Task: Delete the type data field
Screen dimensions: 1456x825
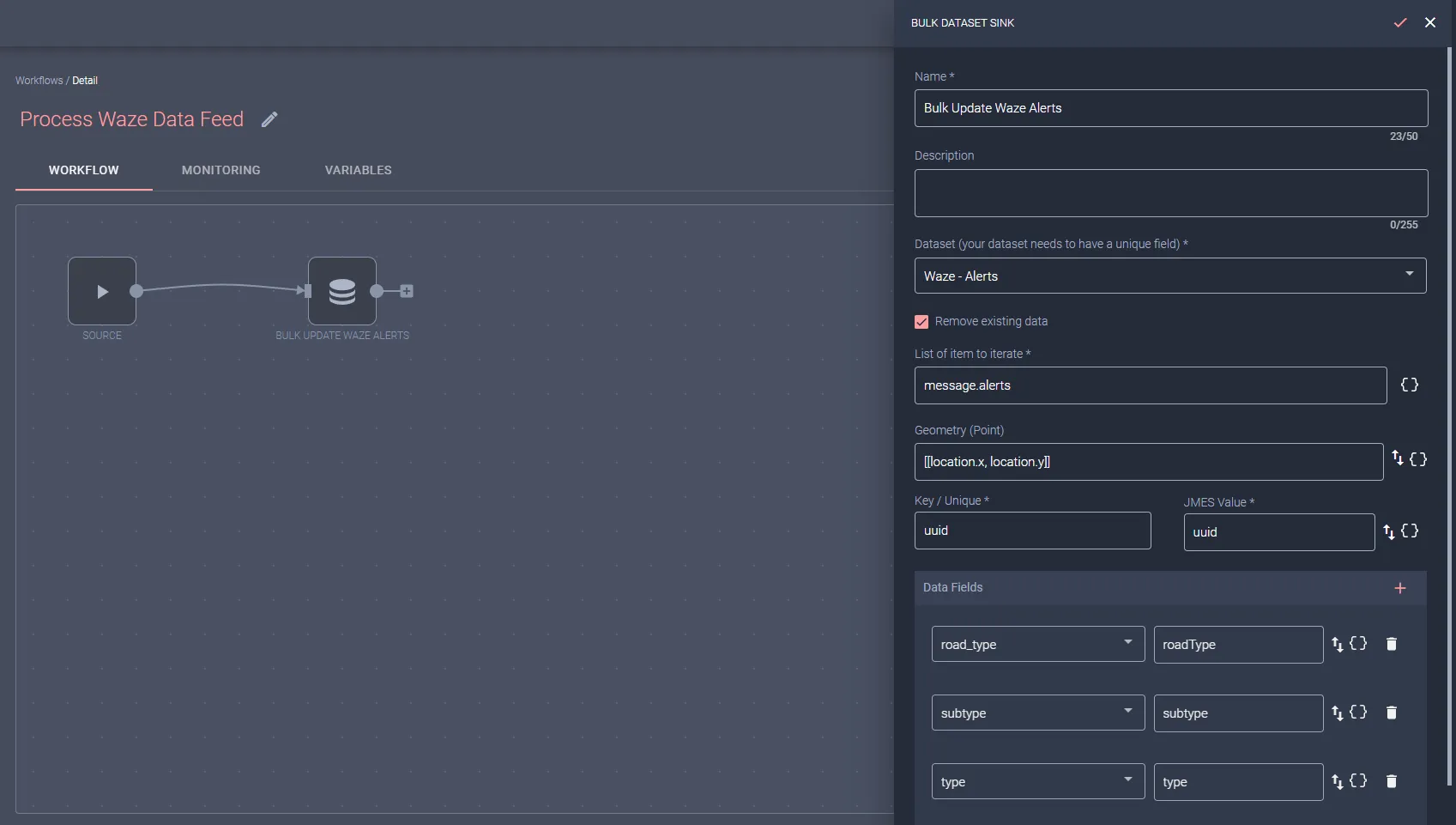Action: click(1392, 781)
